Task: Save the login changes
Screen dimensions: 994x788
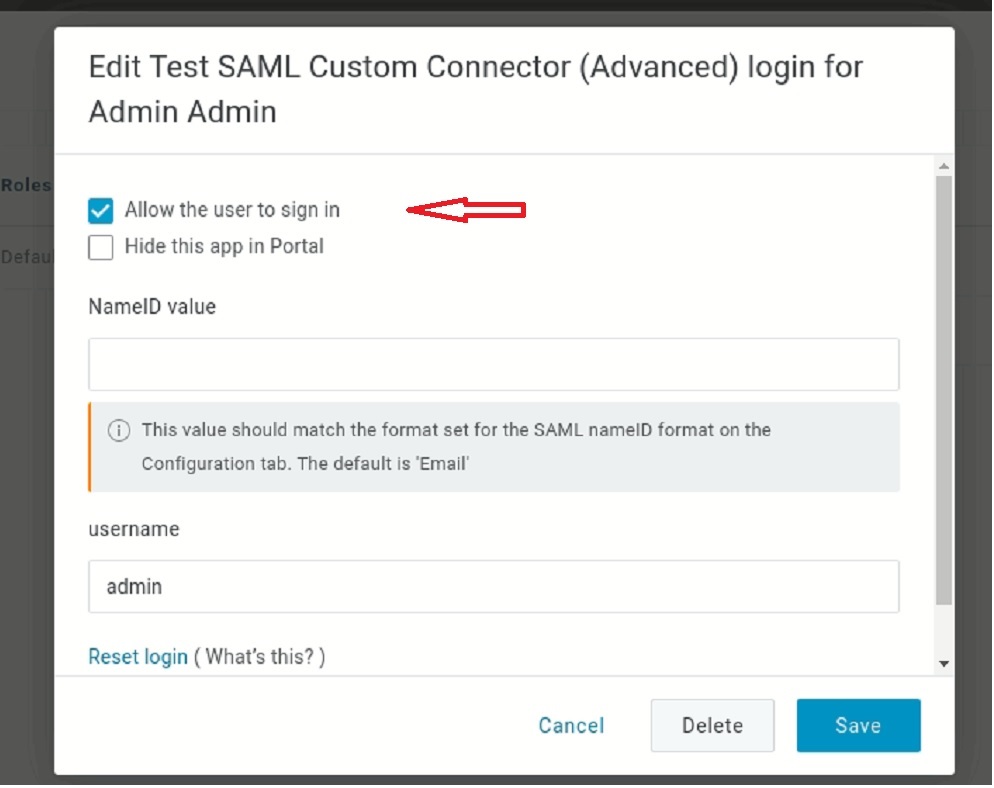Action: click(x=858, y=726)
